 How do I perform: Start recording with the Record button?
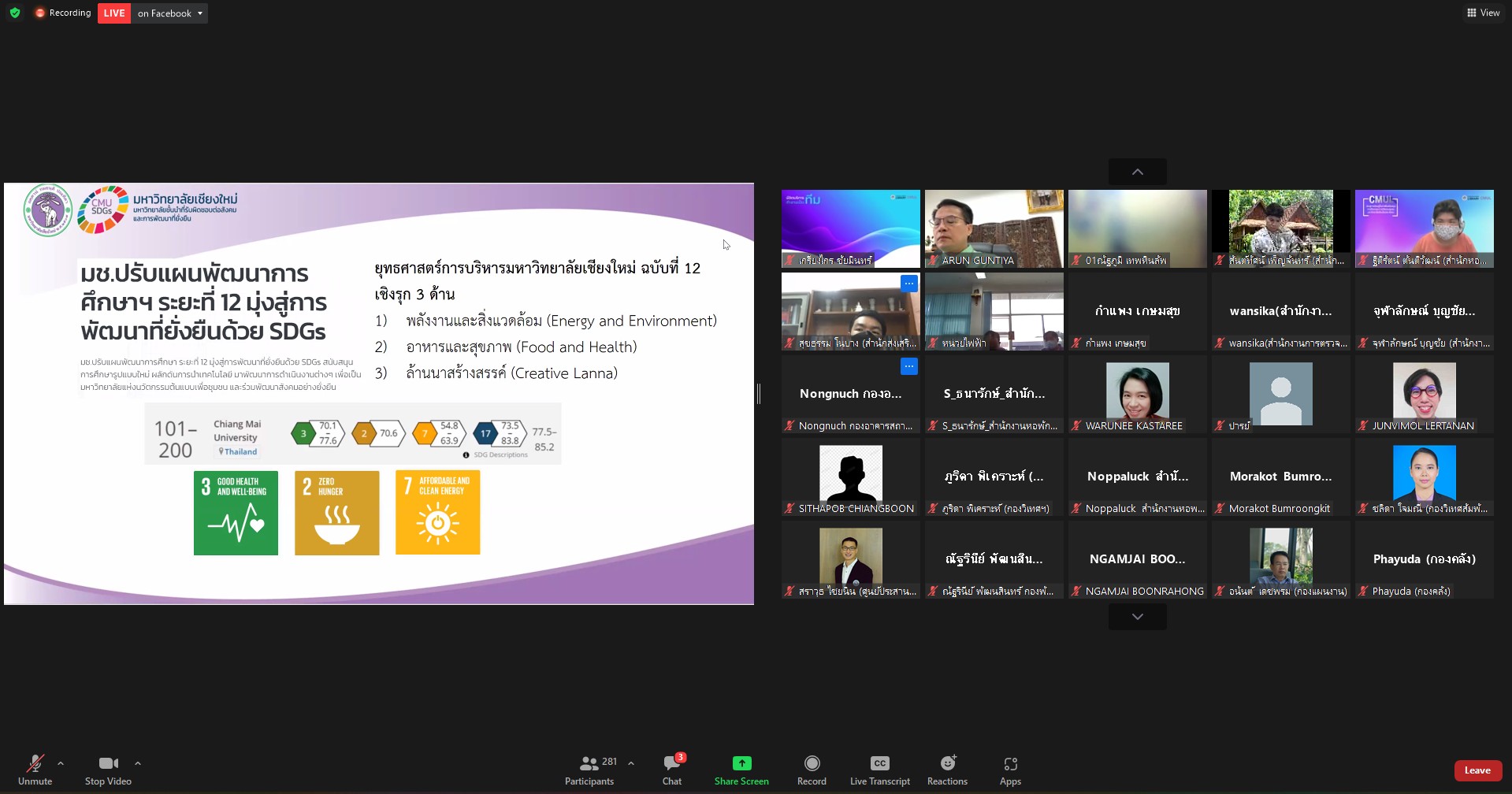[x=812, y=770]
